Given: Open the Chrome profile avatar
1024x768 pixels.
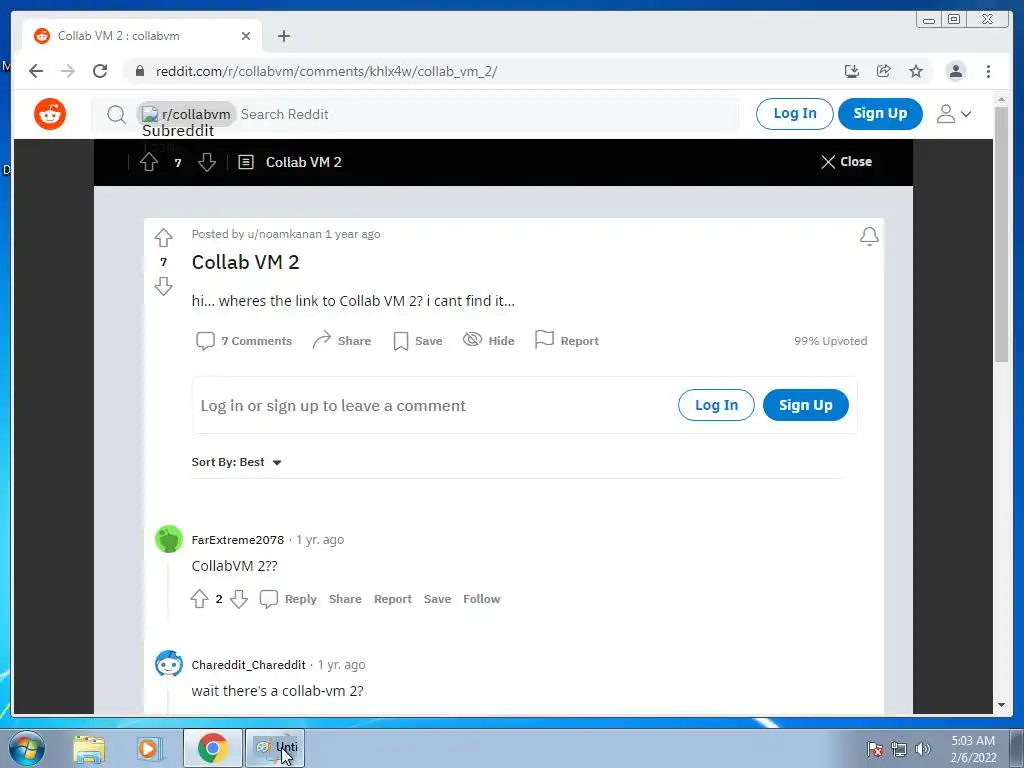Looking at the screenshot, I should coord(955,71).
